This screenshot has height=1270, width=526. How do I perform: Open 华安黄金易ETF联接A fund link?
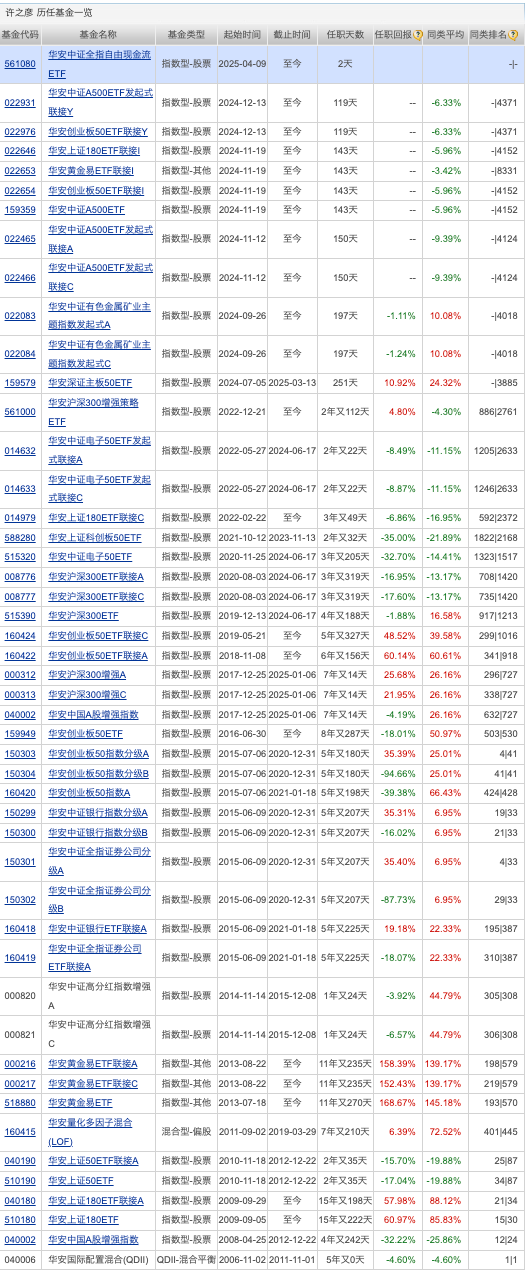point(93,1063)
